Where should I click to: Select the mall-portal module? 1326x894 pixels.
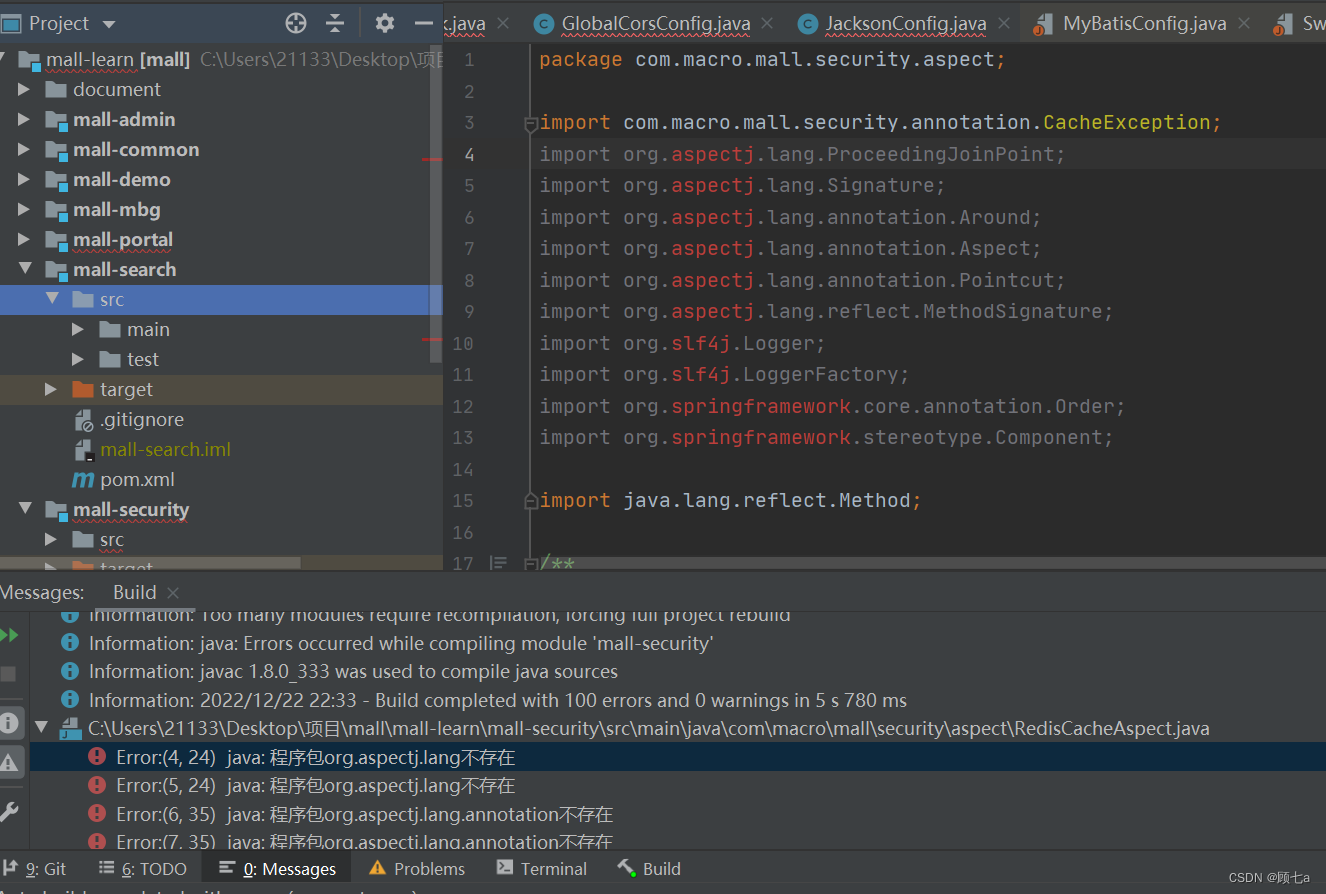(x=123, y=239)
